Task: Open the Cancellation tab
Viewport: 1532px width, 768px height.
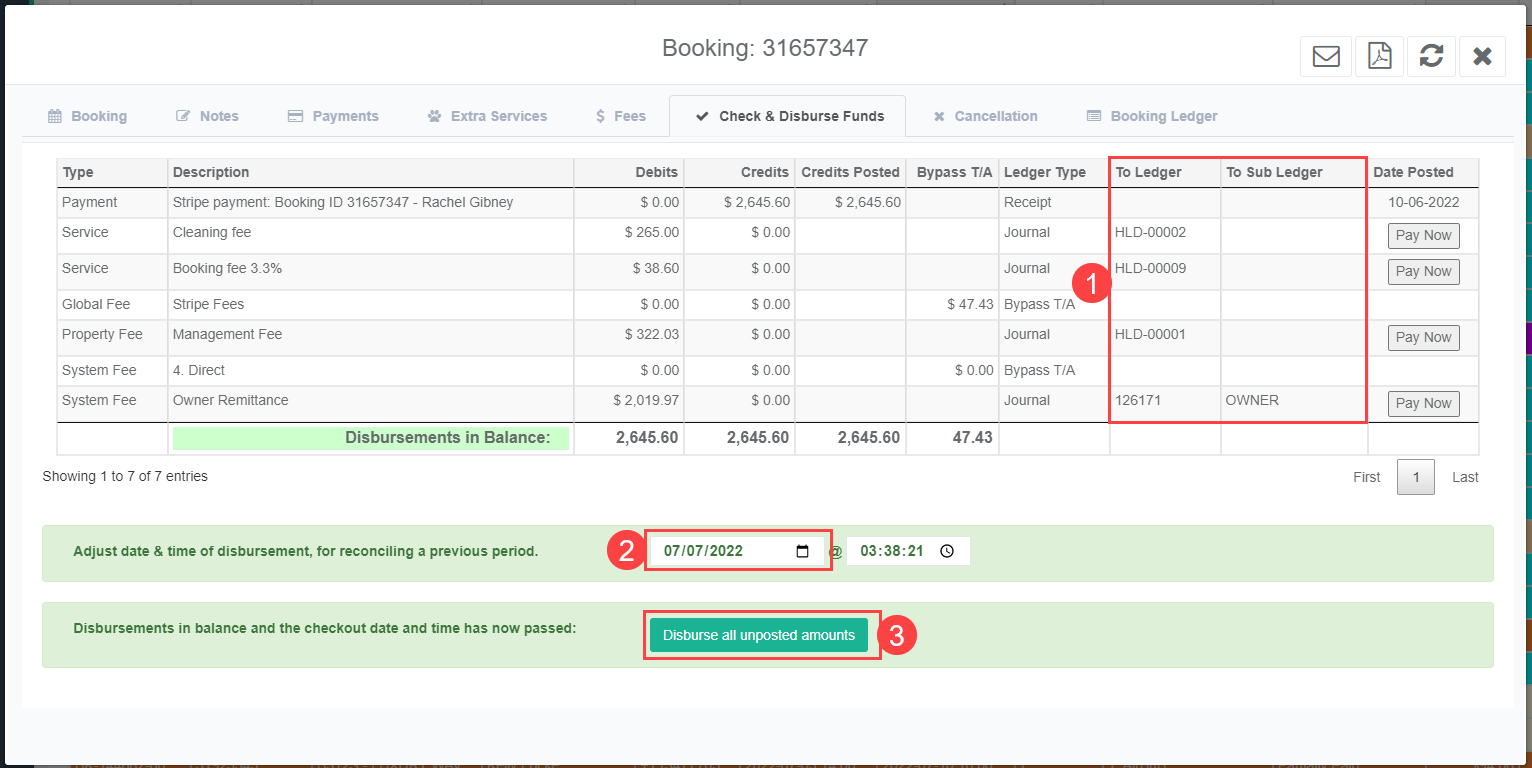Action: point(985,116)
